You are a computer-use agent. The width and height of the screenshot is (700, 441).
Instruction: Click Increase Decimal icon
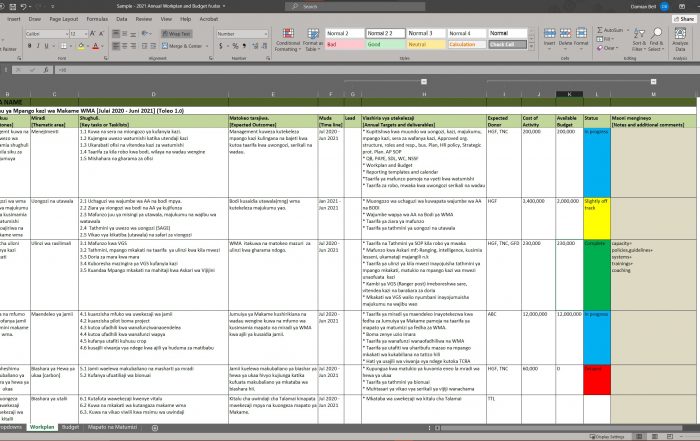point(255,46)
